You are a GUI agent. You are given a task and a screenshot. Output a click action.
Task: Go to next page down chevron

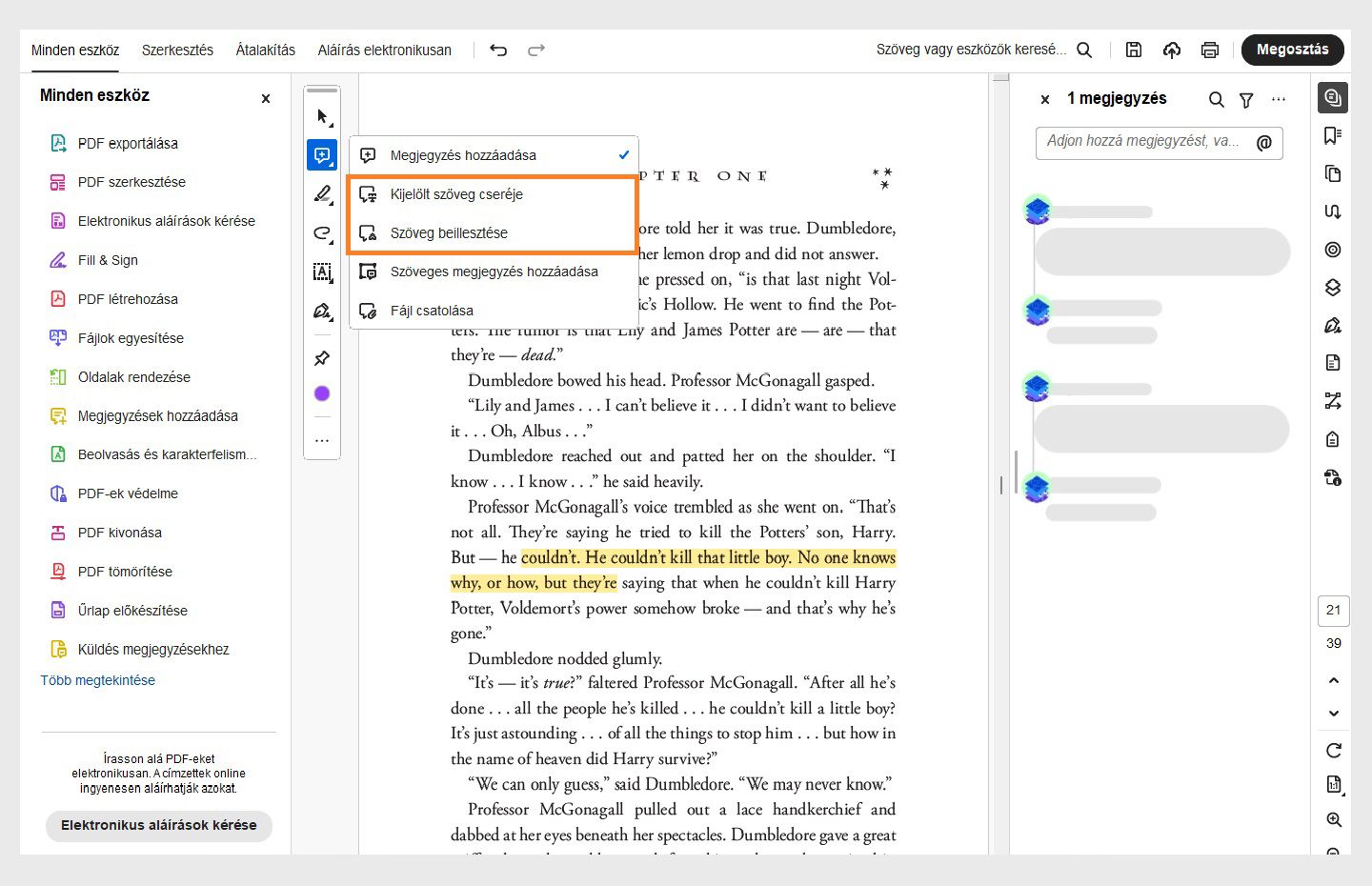click(x=1334, y=714)
